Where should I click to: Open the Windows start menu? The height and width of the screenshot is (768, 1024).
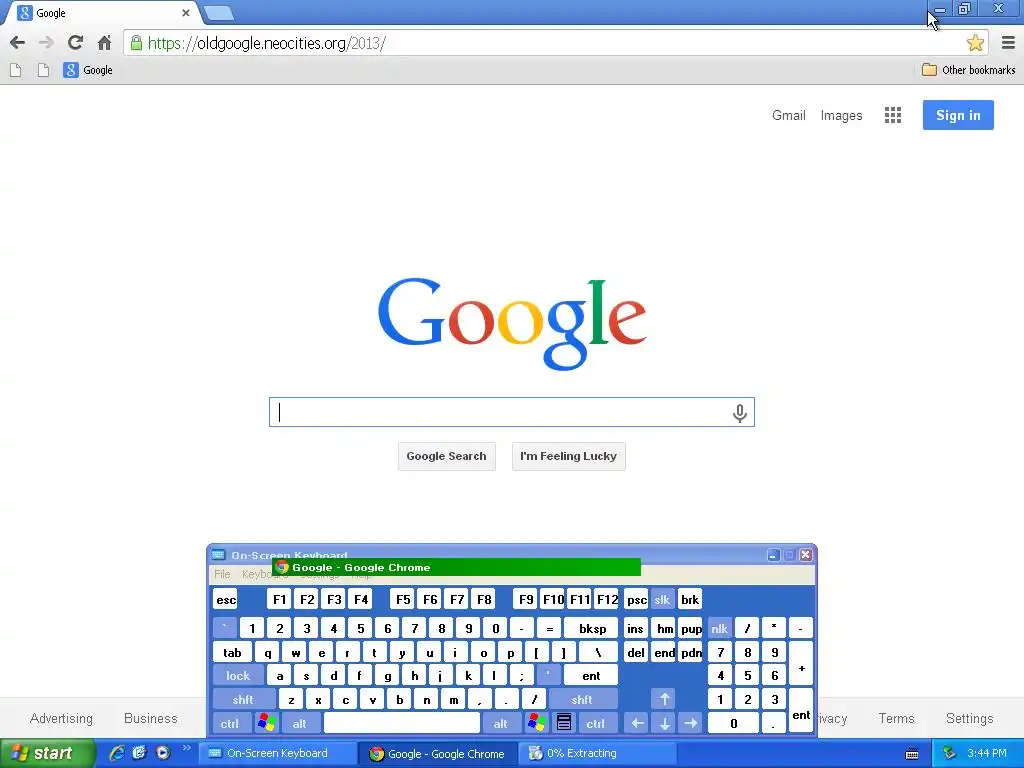[x=47, y=753]
